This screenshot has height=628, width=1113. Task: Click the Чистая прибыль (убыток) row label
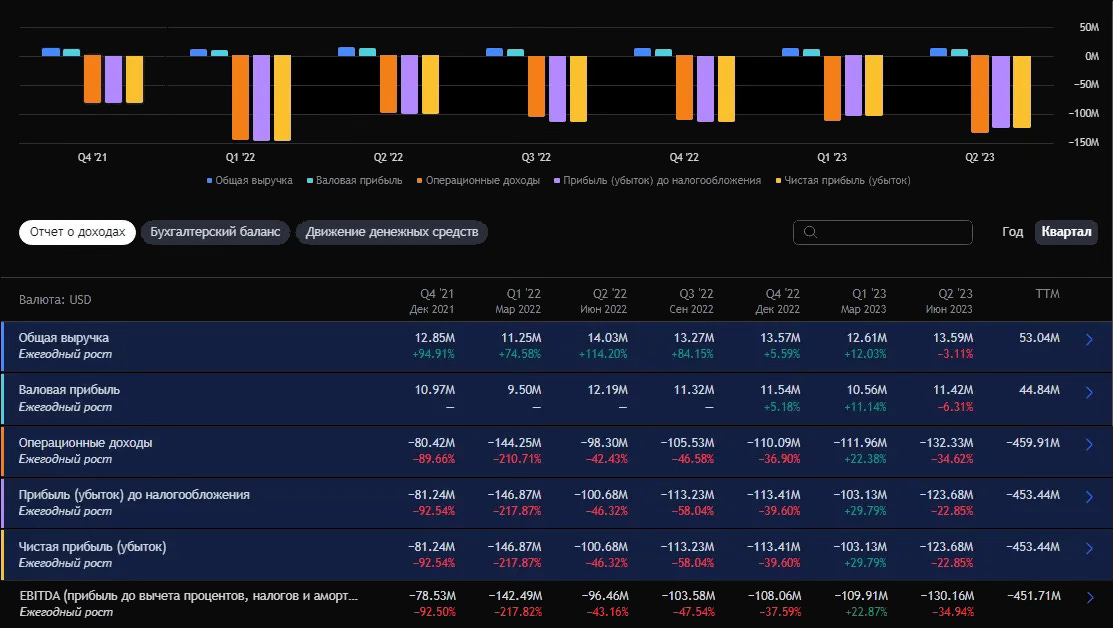pyautogui.click(x=92, y=546)
